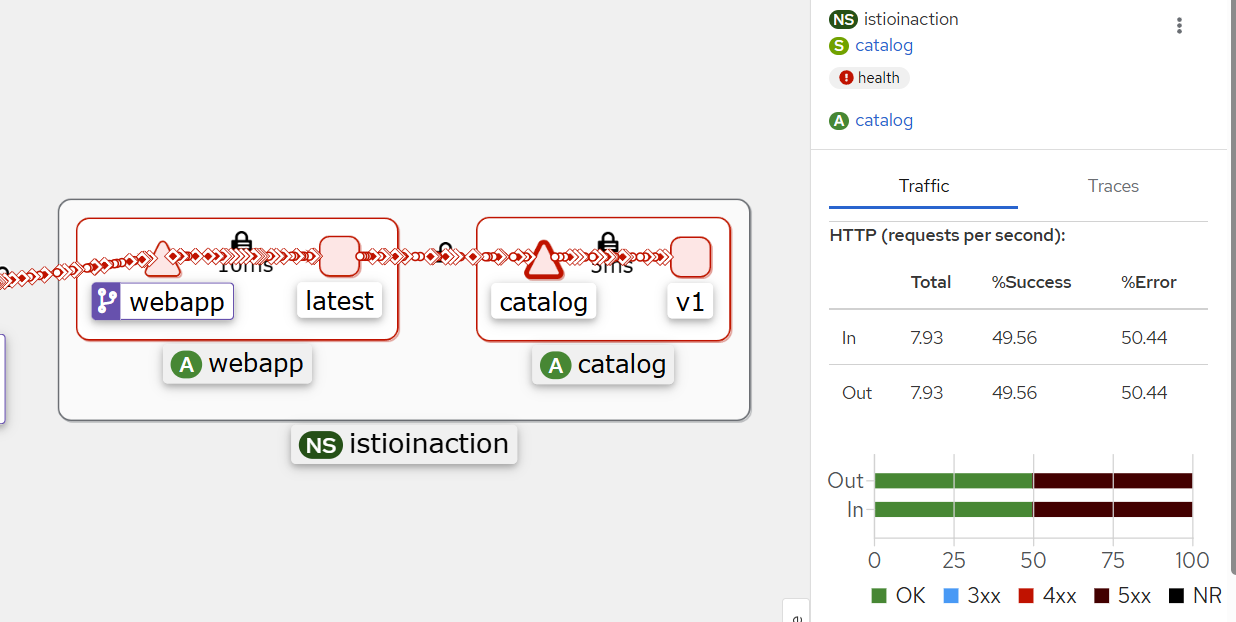Click the v1 version label
Screen dimensions: 1236x622
[690, 301]
